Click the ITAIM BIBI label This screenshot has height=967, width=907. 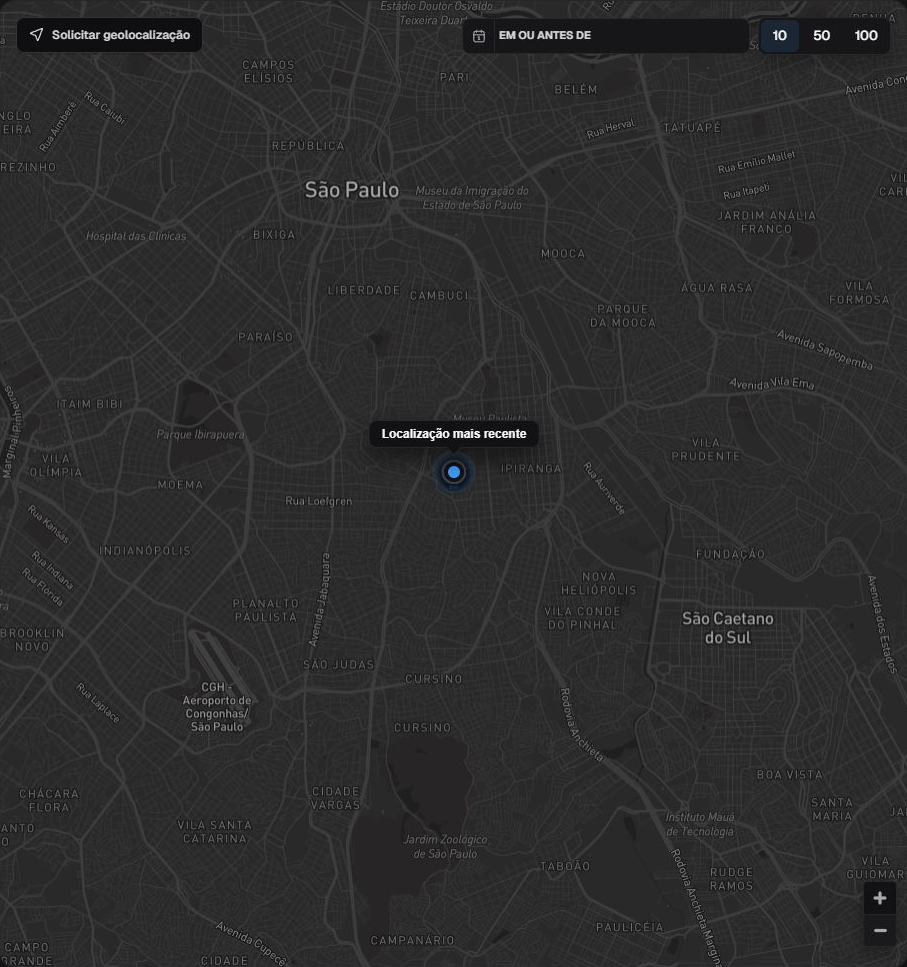tap(89, 404)
